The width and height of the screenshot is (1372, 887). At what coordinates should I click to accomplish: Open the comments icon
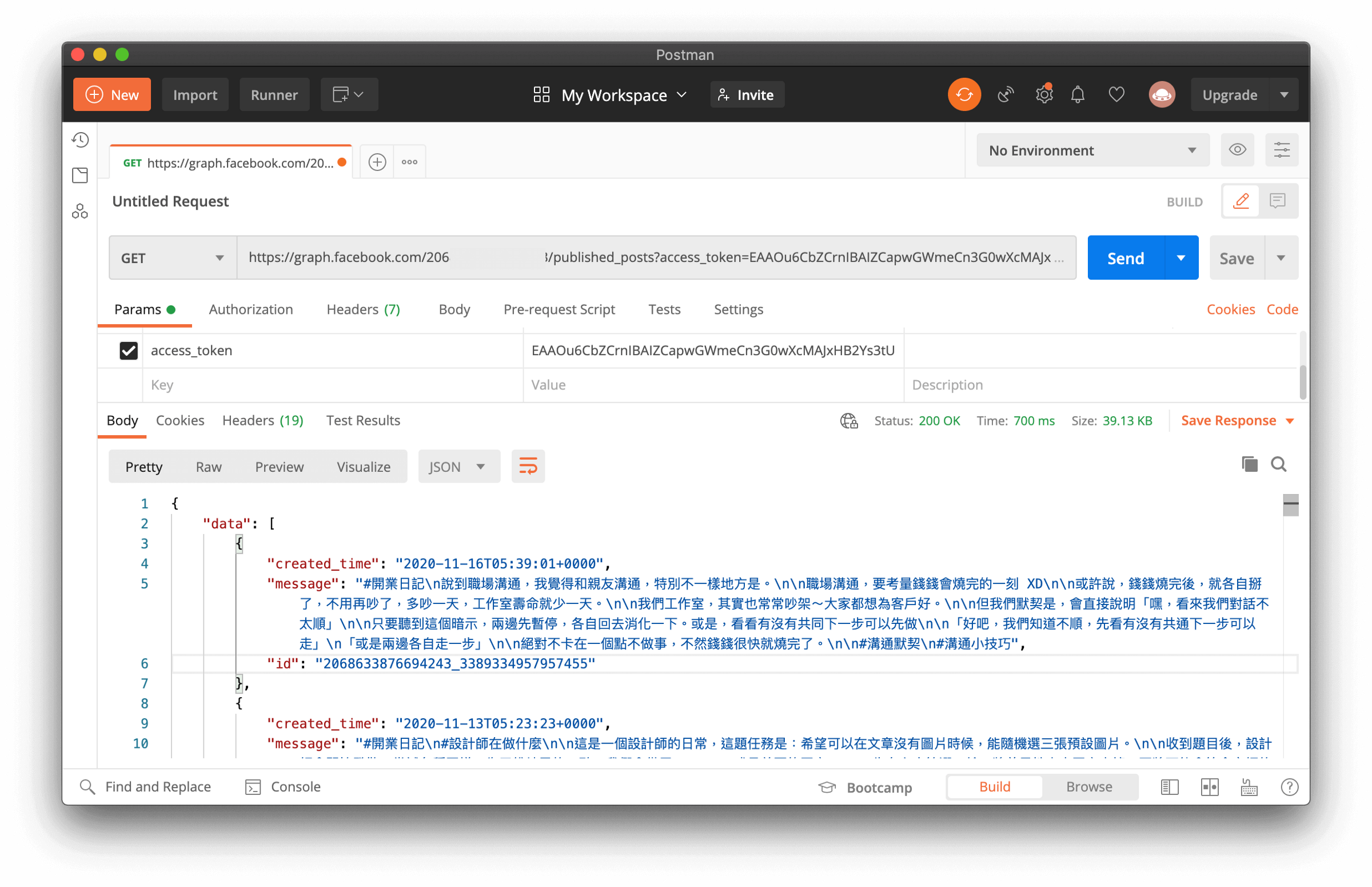(1278, 201)
